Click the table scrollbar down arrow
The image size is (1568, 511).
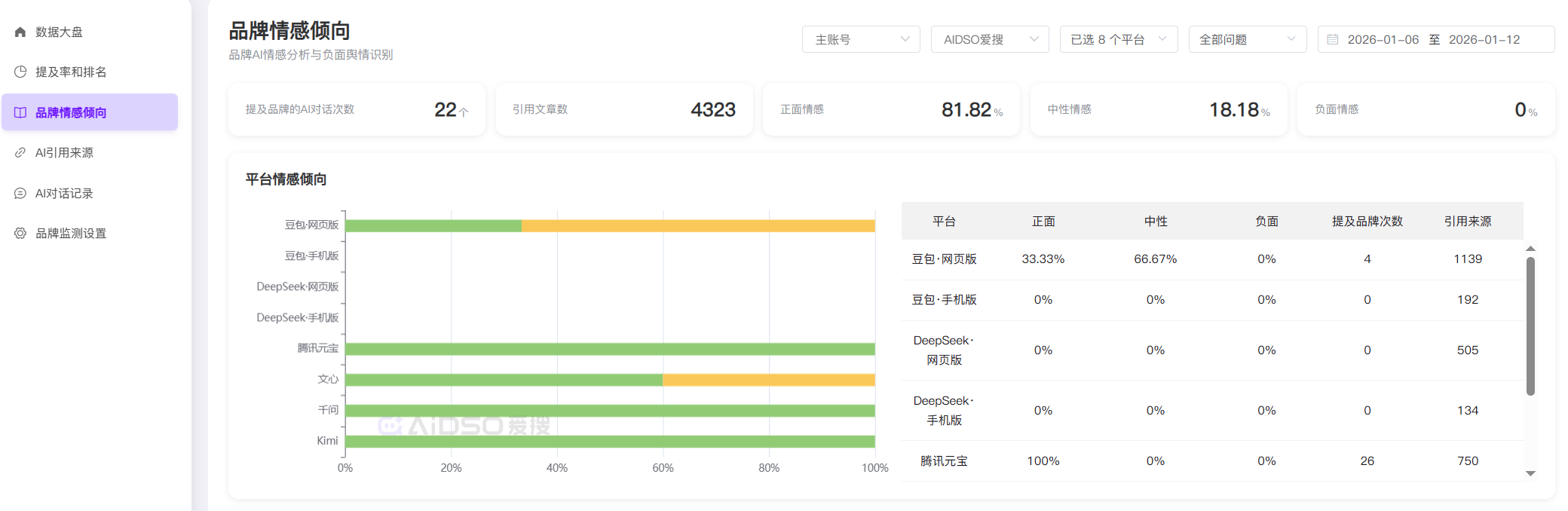[x=1530, y=473]
